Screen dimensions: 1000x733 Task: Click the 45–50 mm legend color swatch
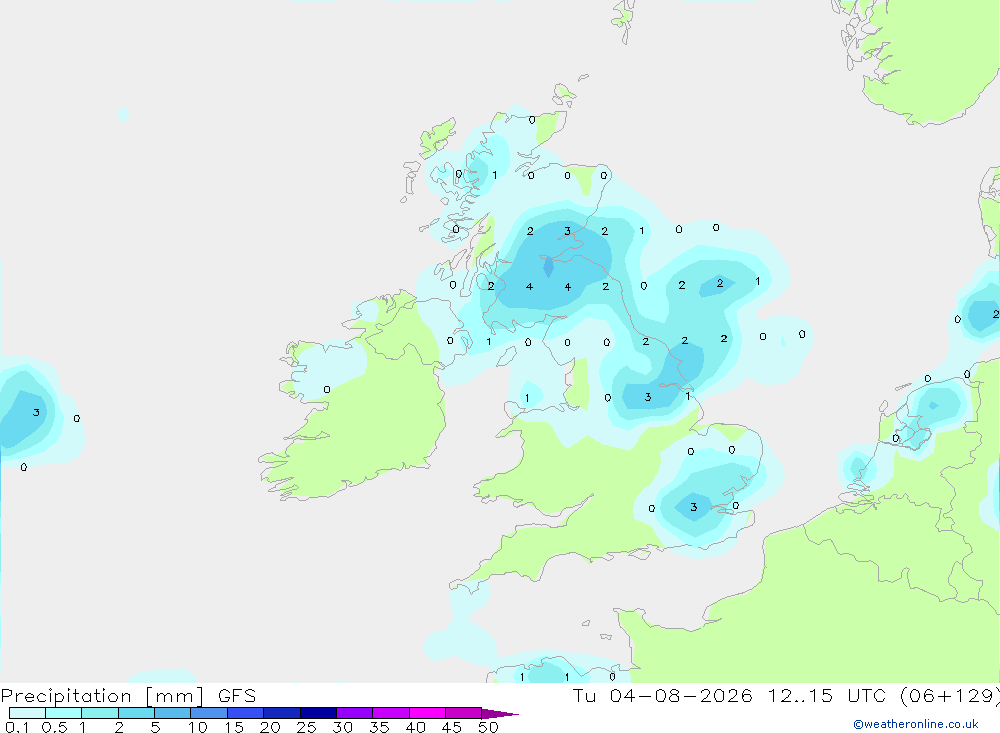(x=464, y=713)
